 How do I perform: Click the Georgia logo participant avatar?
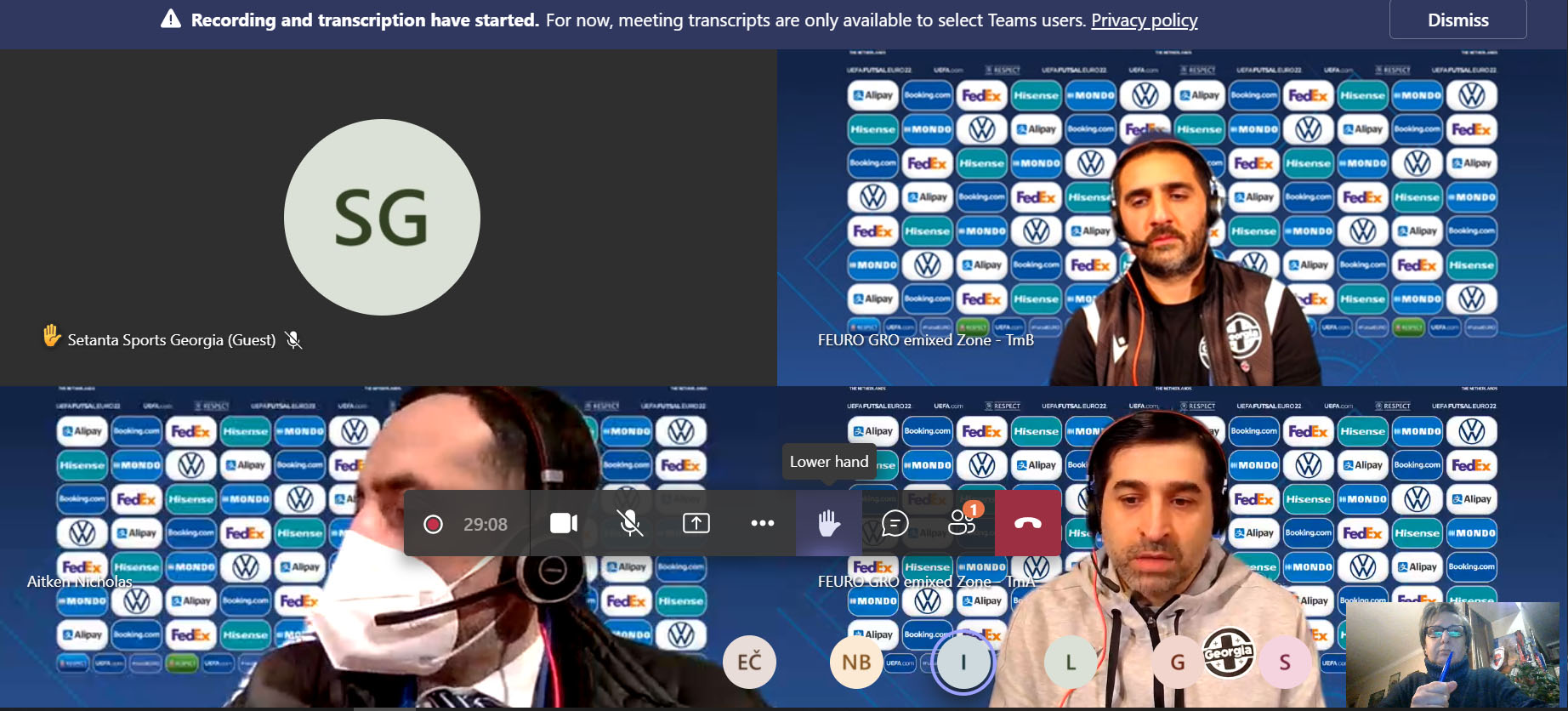(x=1228, y=653)
